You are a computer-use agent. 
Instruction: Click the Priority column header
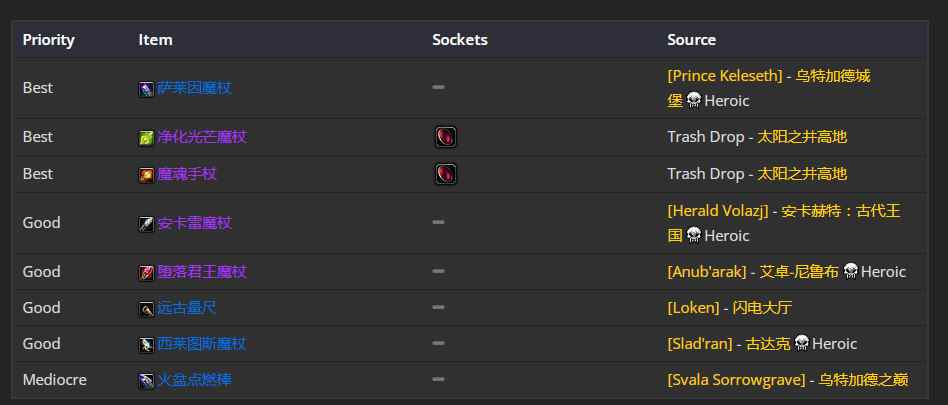coord(48,40)
